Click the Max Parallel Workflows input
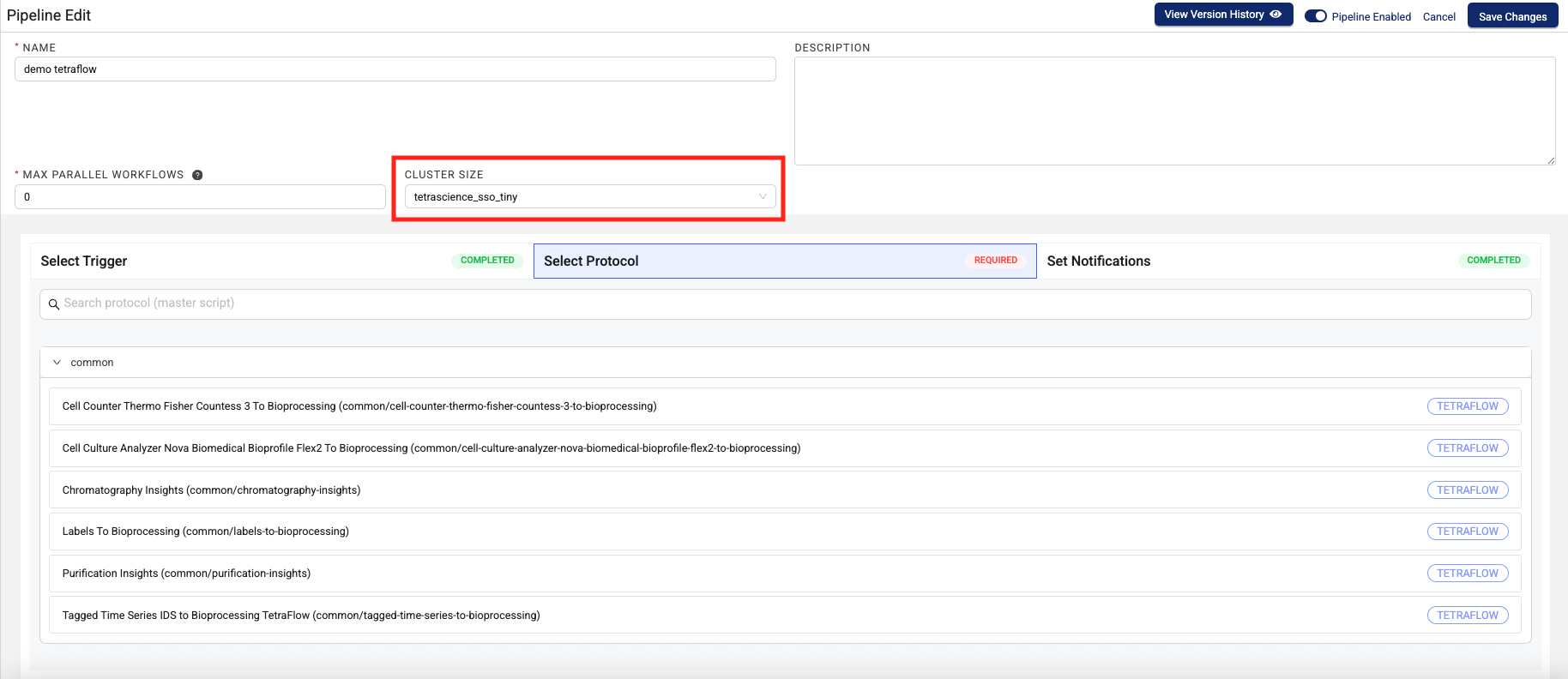The image size is (1568, 679). click(200, 197)
